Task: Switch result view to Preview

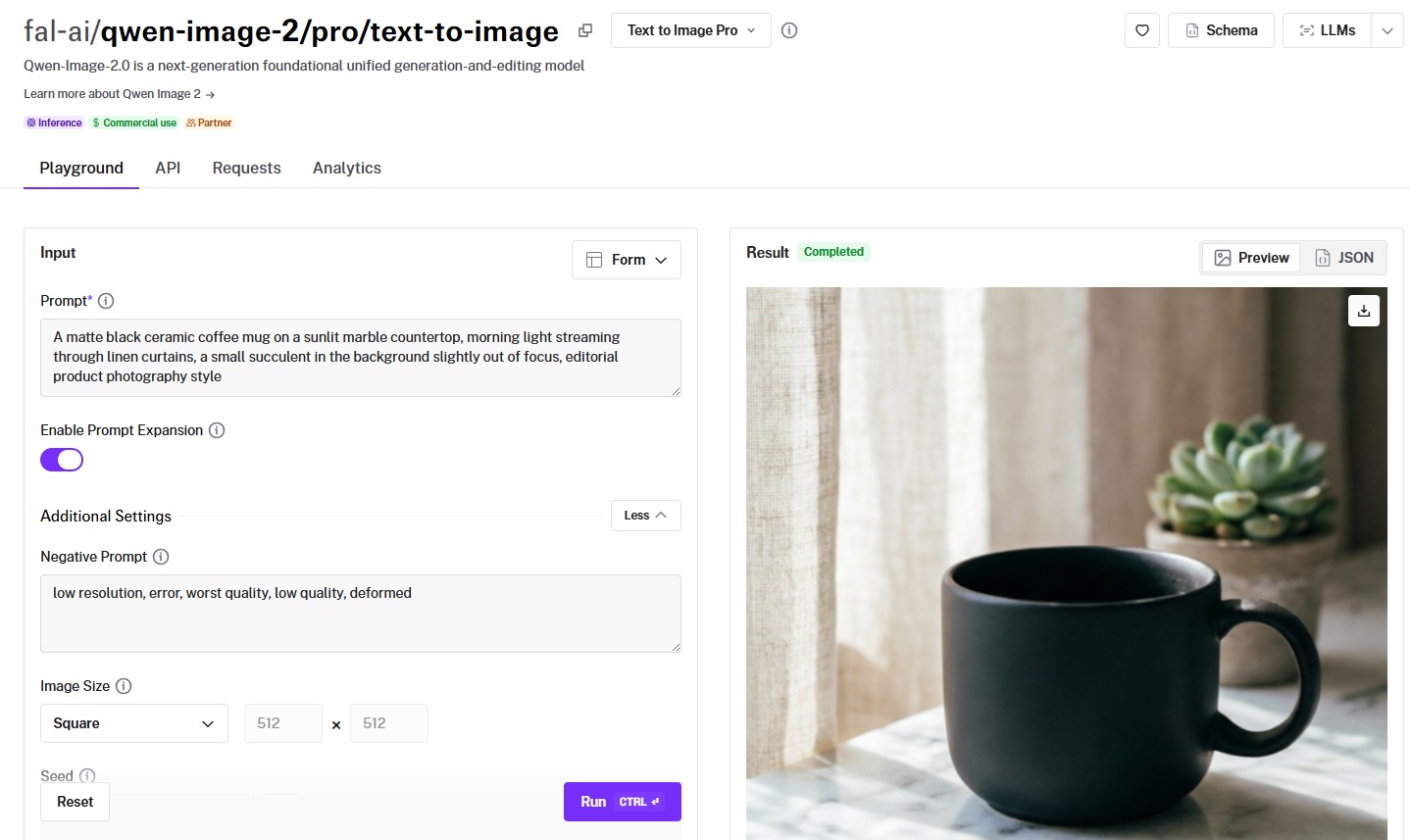Action: click(1252, 258)
